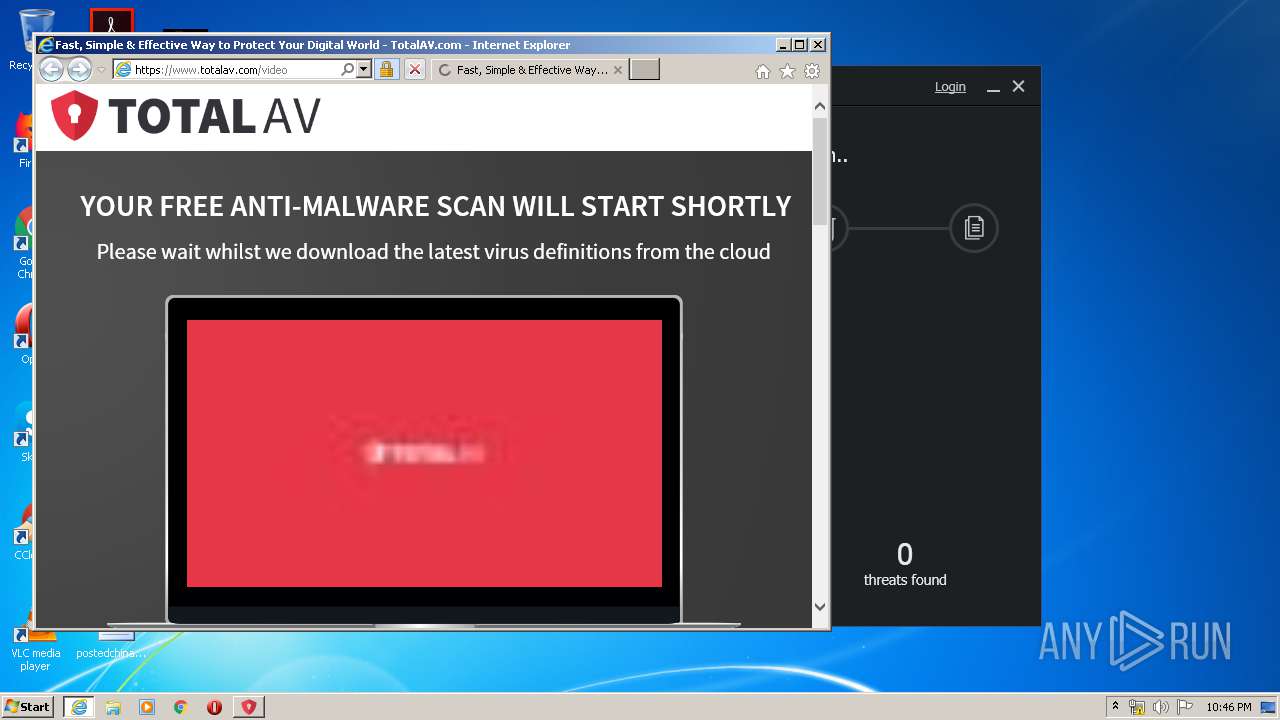The height and width of the screenshot is (720, 1280).
Task: Open Opera from the taskbar
Action: 214,707
